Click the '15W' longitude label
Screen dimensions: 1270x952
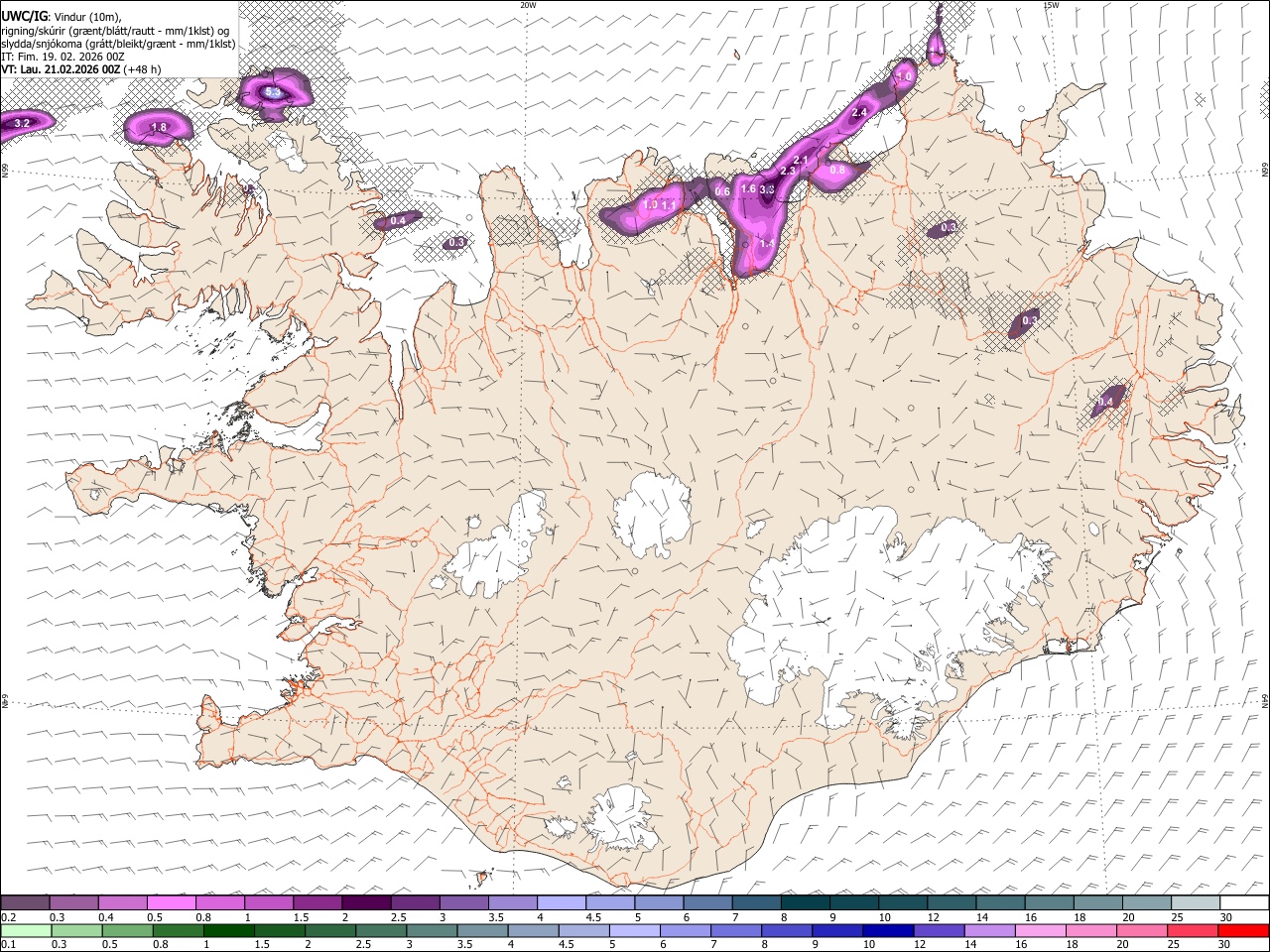pyautogui.click(x=1051, y=5)
